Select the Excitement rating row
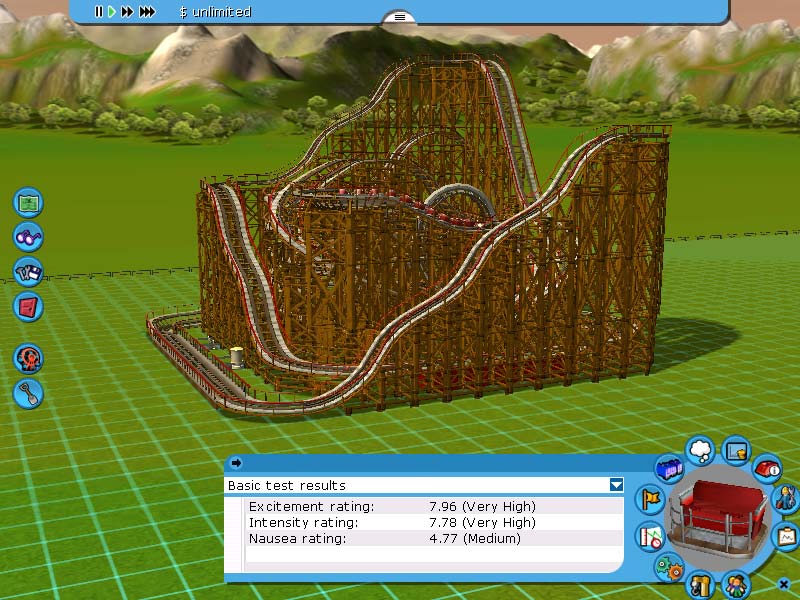The image size is (800, 600). (x=434, y=506)
